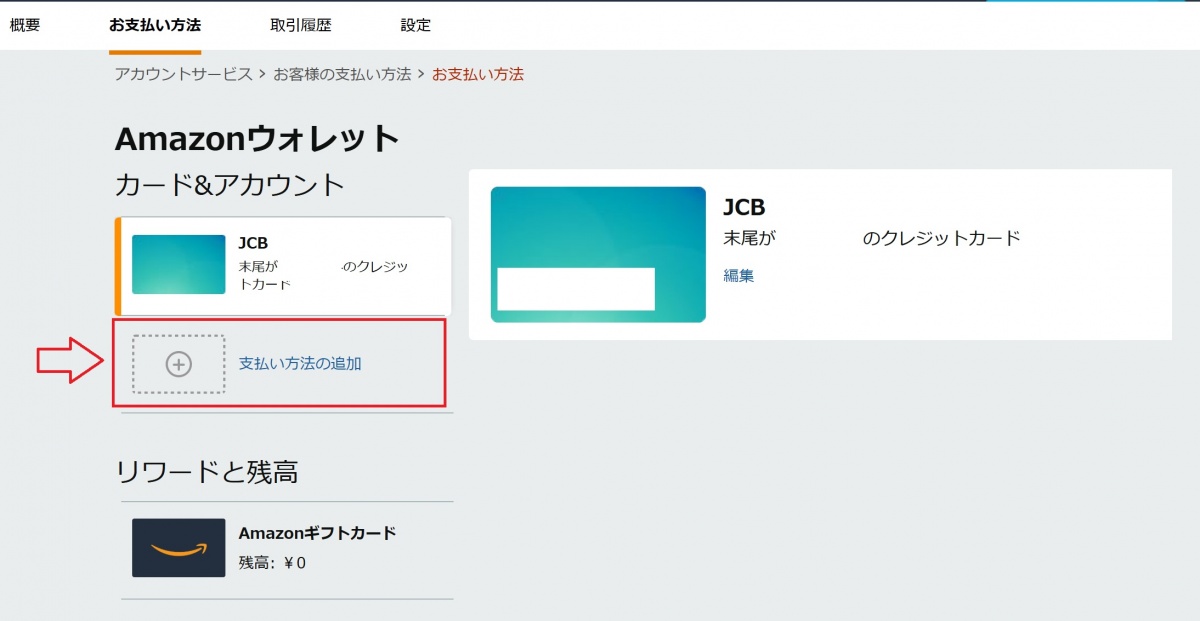Viewport: 1200px width, 621px height.
Task: Switch to the 取引履歴 tab
Action: [300, 25]
